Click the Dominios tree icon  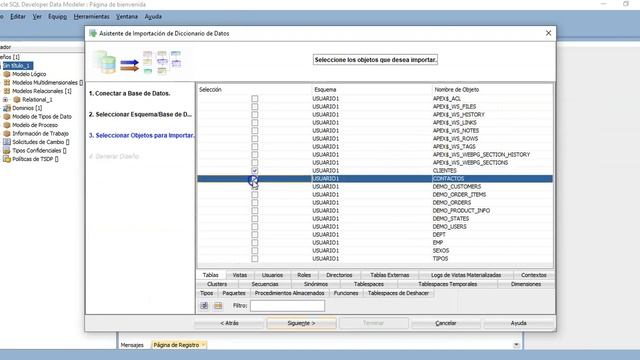coord(7,108)
